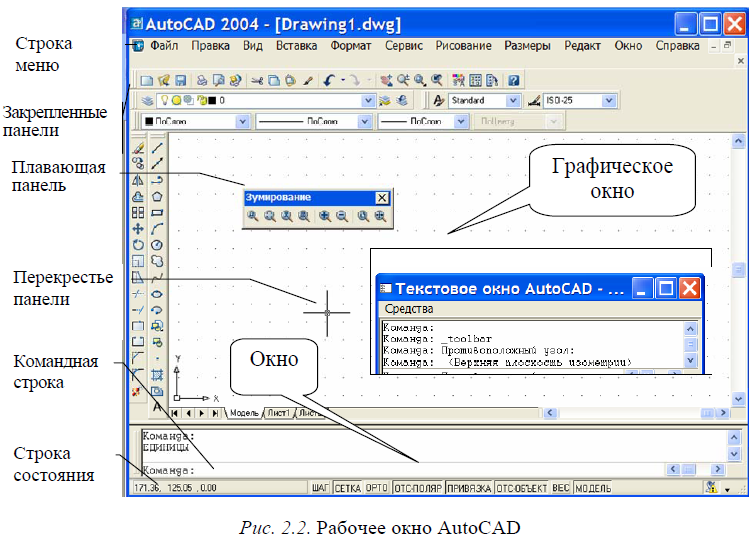Open the linetype control dropdown
Image resolution: width=756 pixels, height=538 pixels.
tap(364, 121)
